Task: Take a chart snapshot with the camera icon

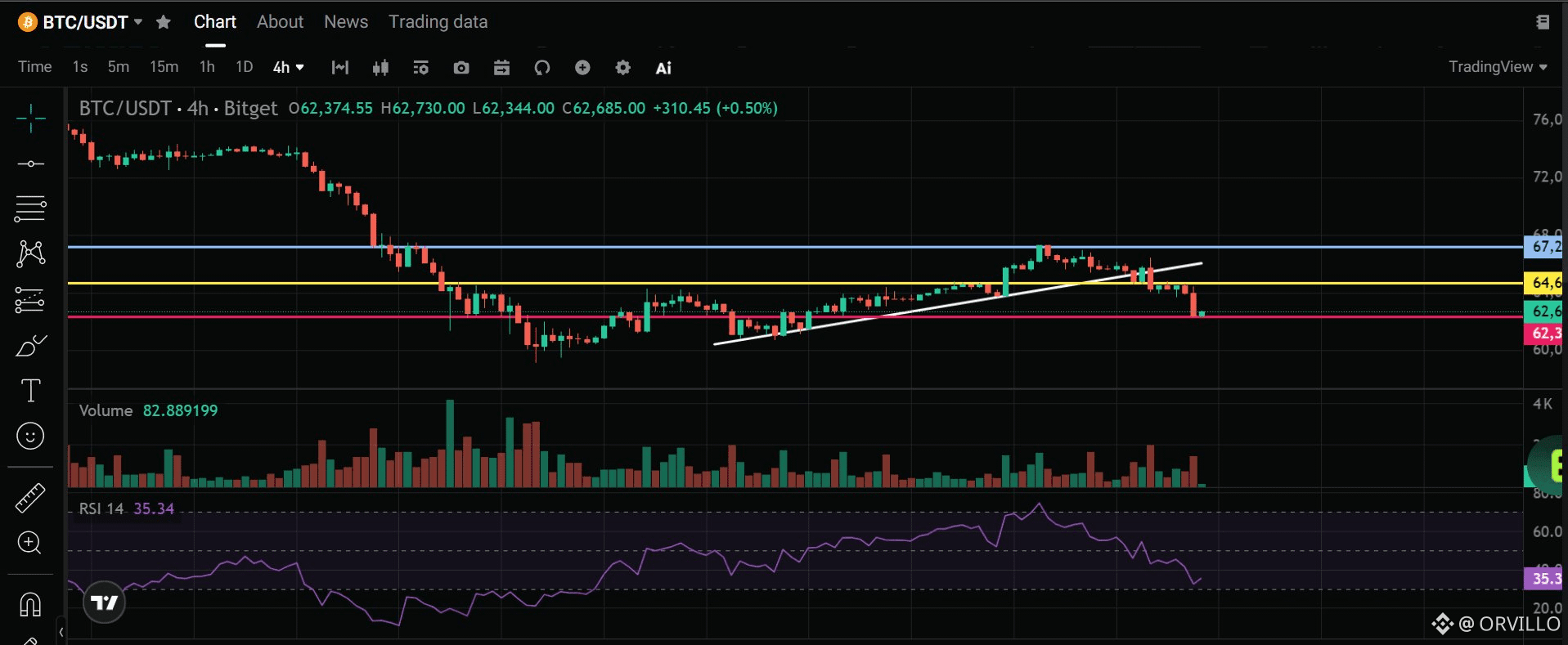Action: click(x=461, y=68)
